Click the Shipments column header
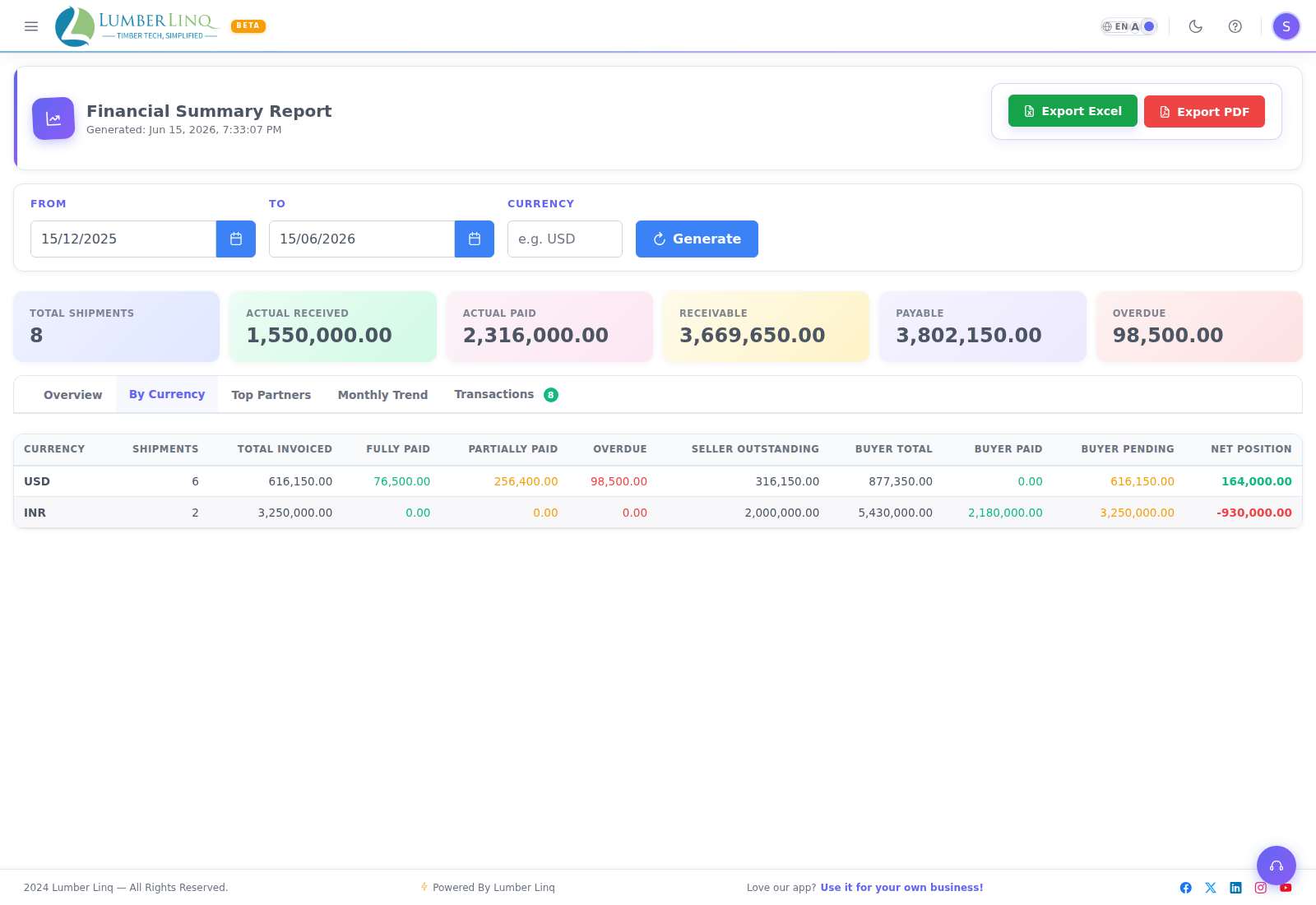 coord(165,449)
